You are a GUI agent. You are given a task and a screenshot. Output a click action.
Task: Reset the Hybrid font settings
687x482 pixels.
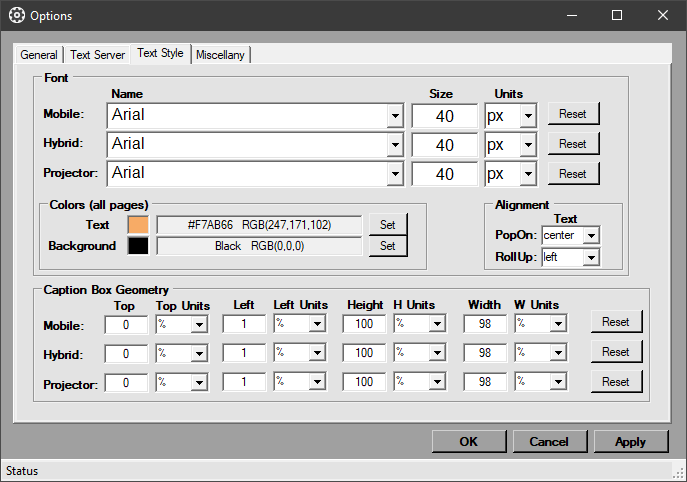(x=573, y=144)
